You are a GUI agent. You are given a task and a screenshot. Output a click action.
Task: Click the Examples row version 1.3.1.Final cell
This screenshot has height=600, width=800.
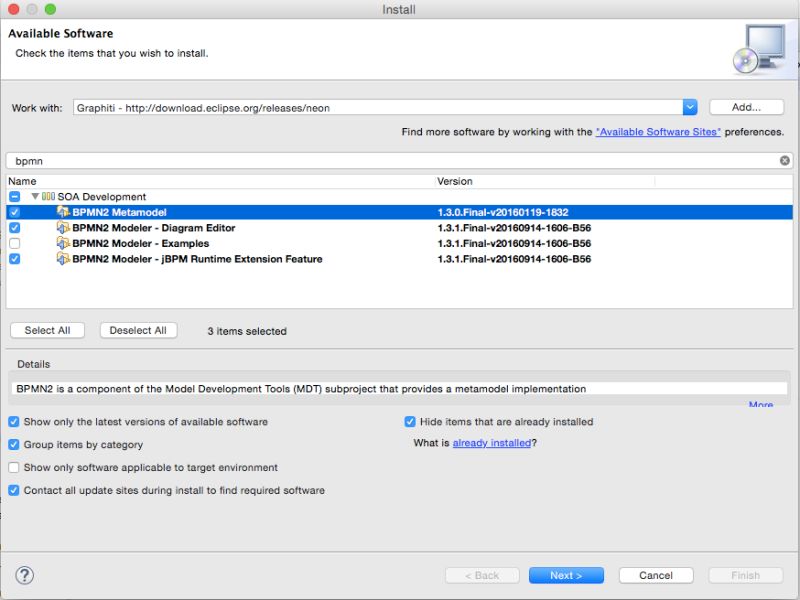[514, 243]
